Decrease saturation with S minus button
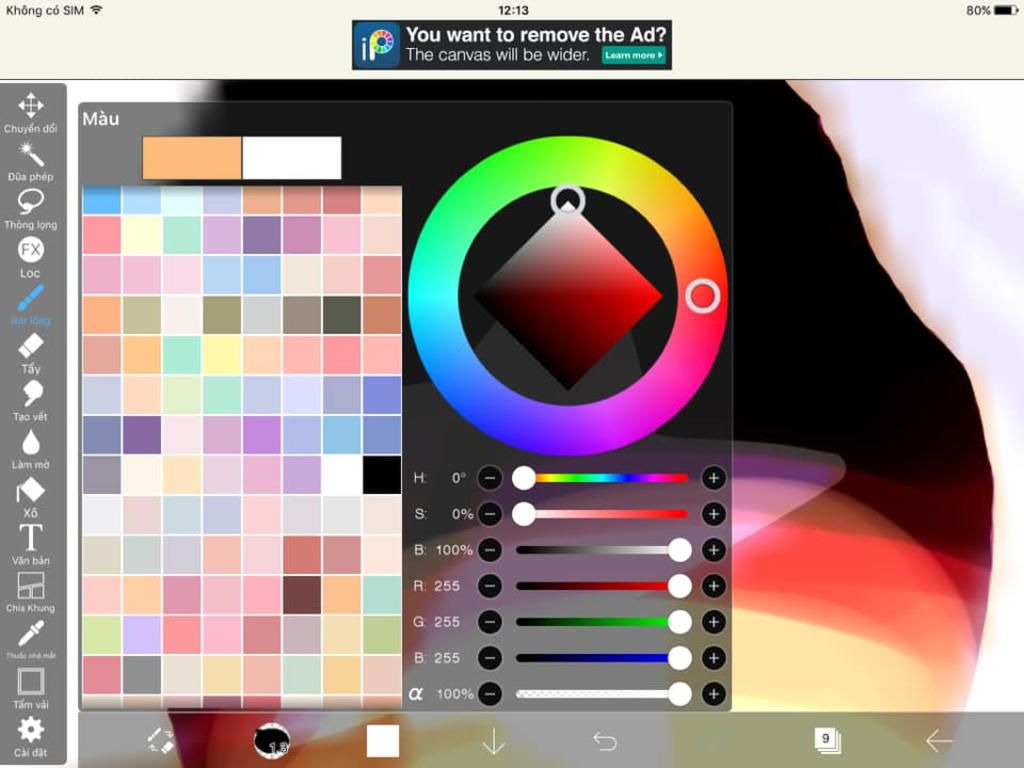Image resolution: width=1024 pixels, height=768 pixels. click(490, 514)
